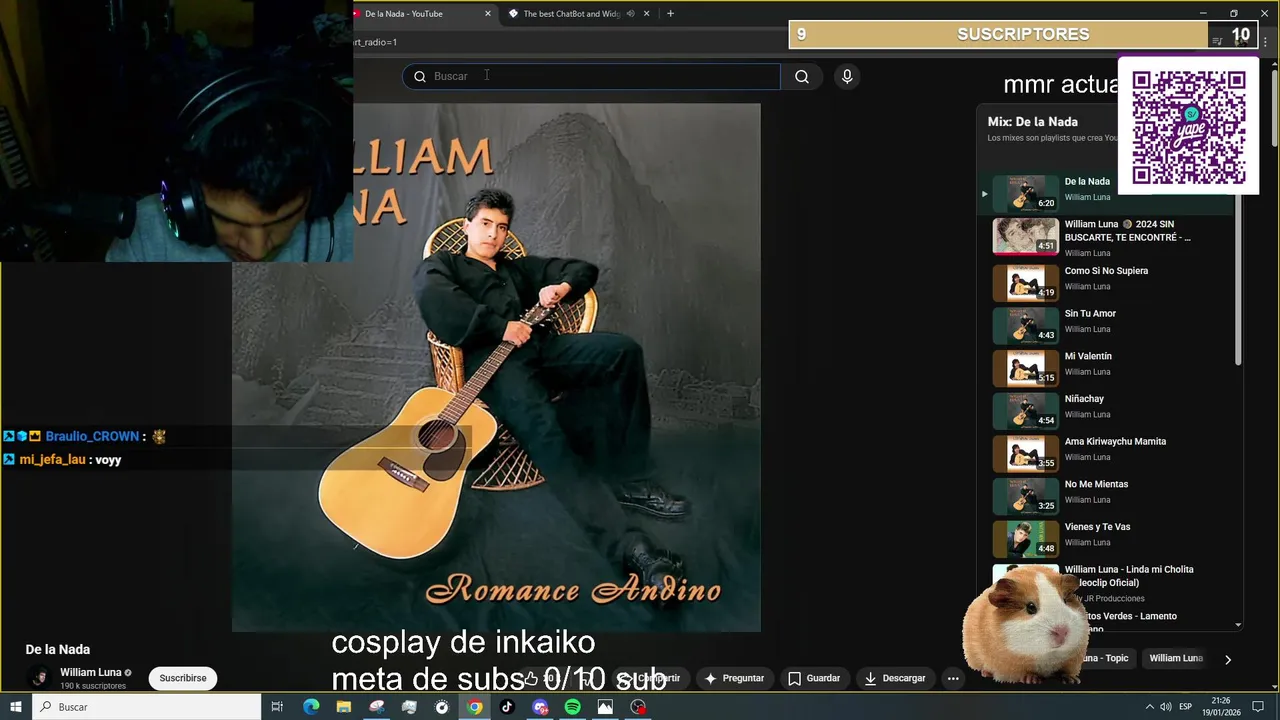This screenshot has height=720, width=1280.
Task: Open a new Chrome tab
Action: pos(670,13)
